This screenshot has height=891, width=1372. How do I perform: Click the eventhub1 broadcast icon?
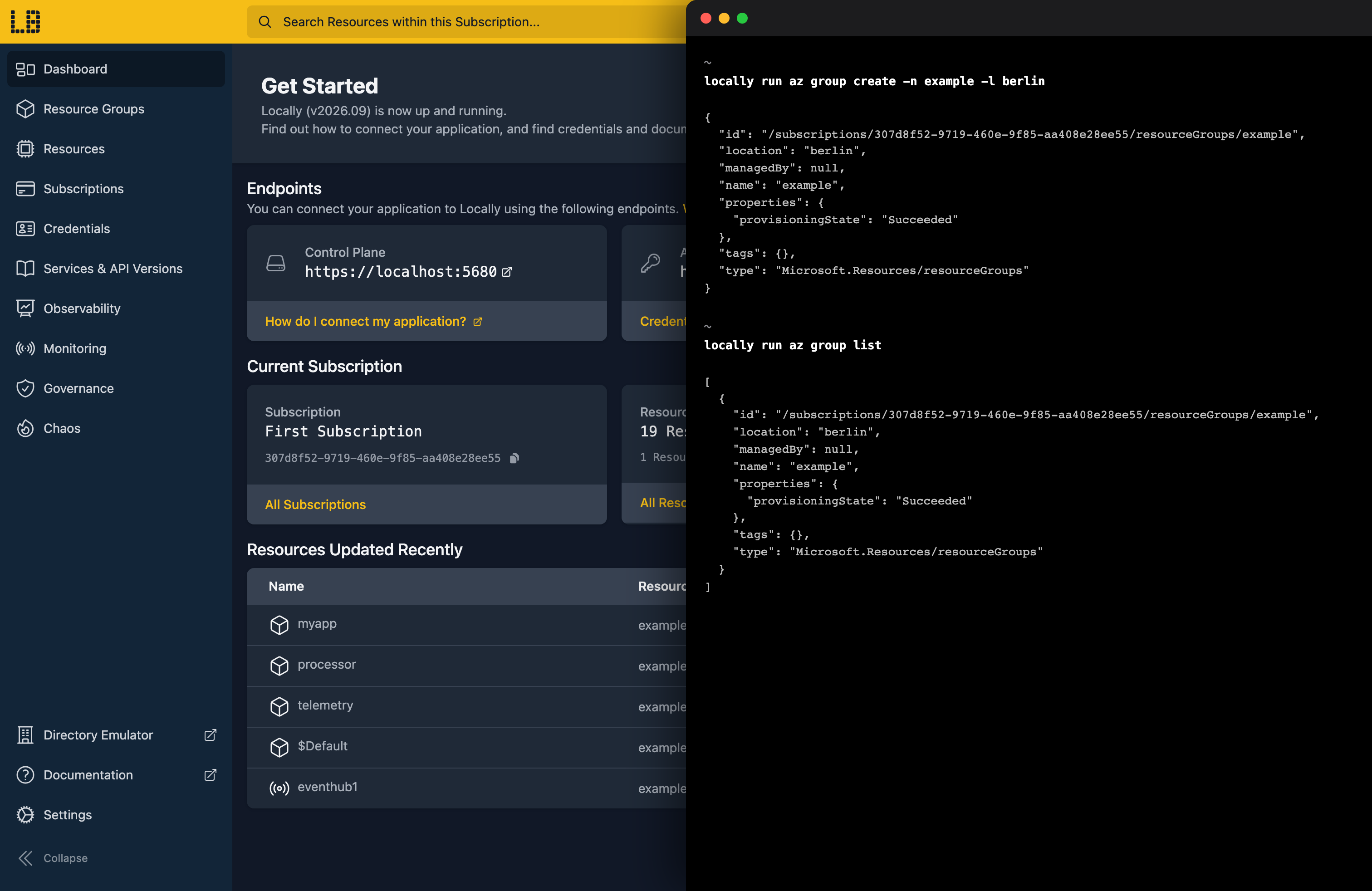(279, 788)
